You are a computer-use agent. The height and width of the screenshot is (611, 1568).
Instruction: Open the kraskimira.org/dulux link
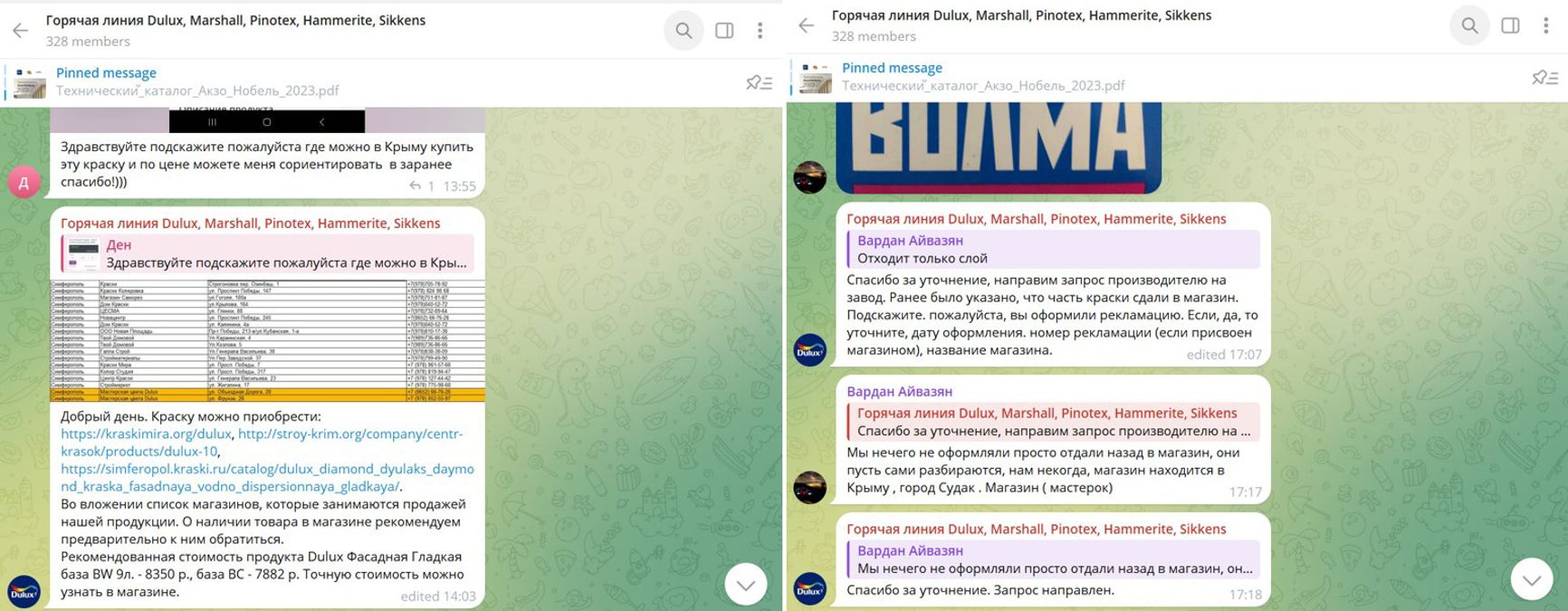[x=146, y=434]
